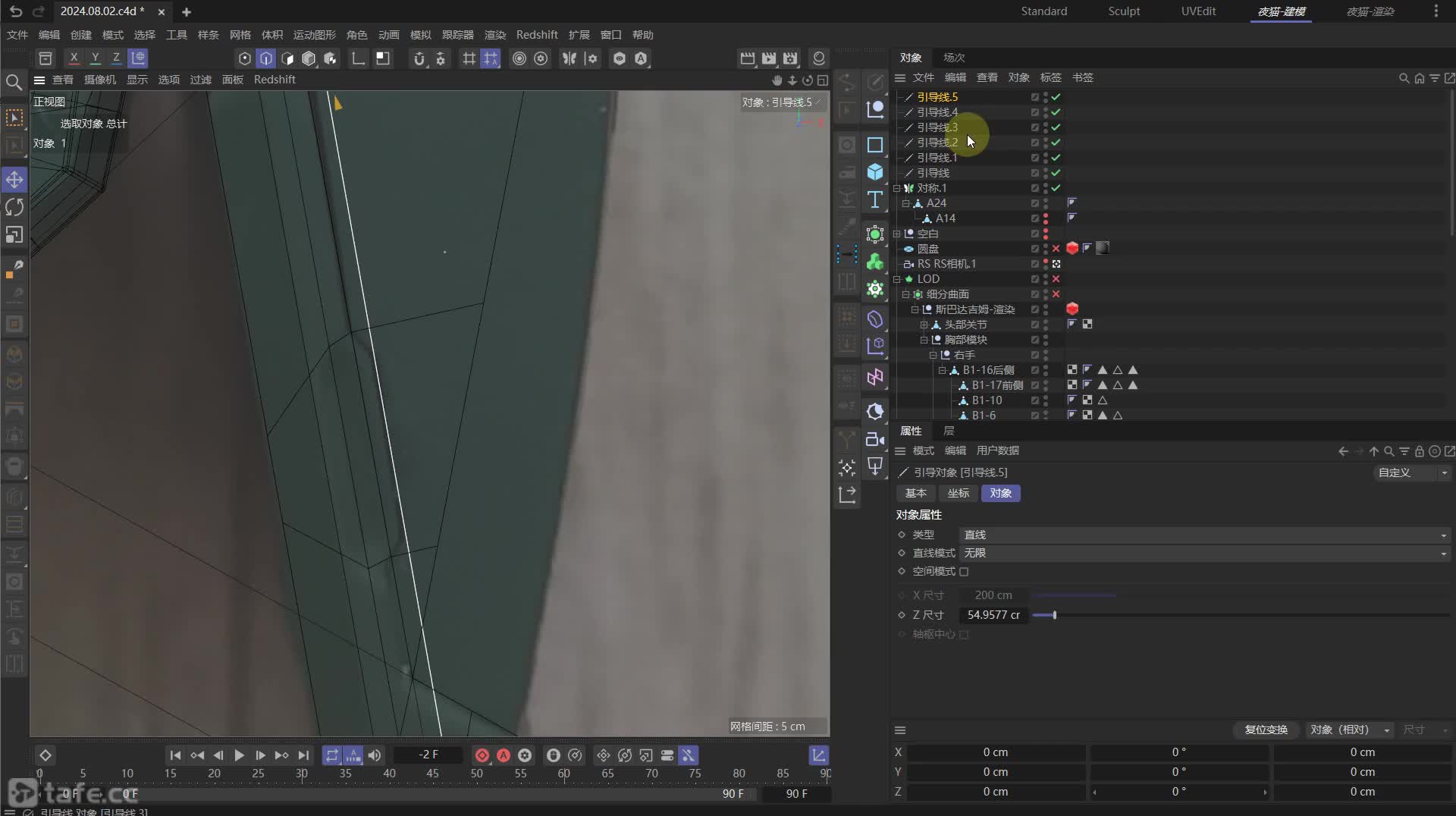Open the 文件 menu in main menu bar
Image resolution: width=1456 pixels, height=816 pixels.
[x=17, y=35]
